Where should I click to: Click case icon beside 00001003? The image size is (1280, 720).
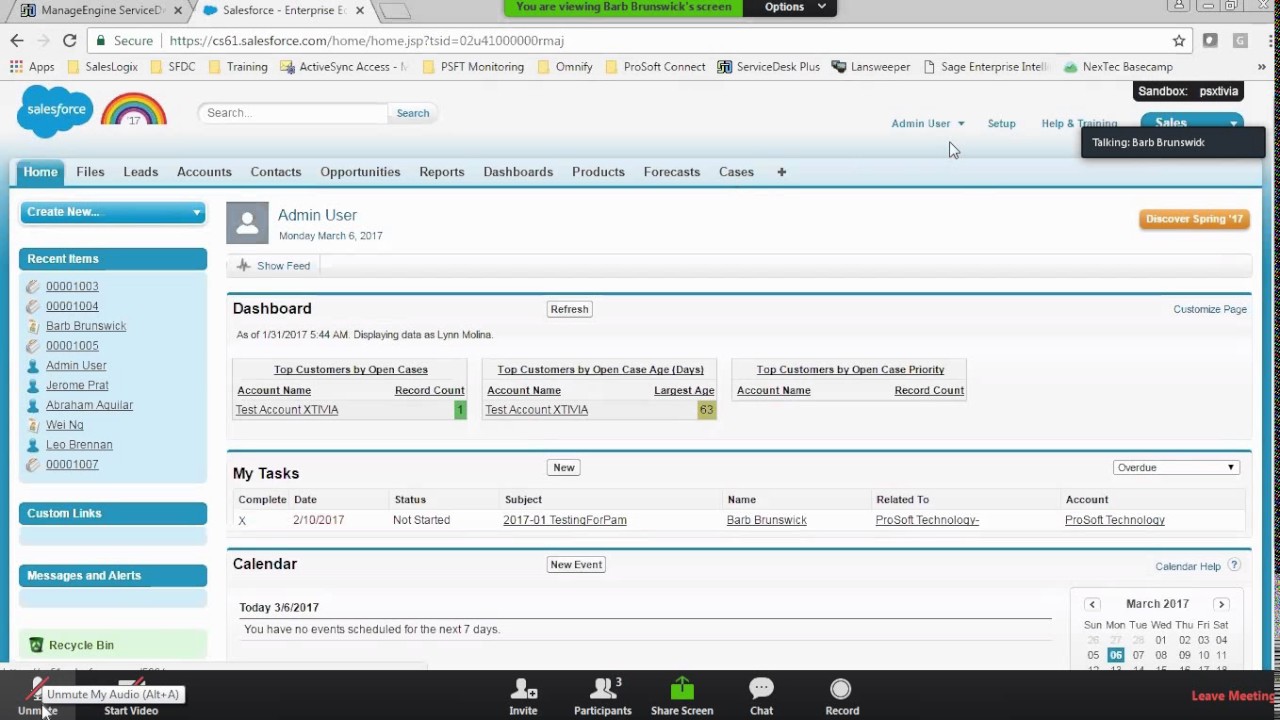click(x=33, y=286)
